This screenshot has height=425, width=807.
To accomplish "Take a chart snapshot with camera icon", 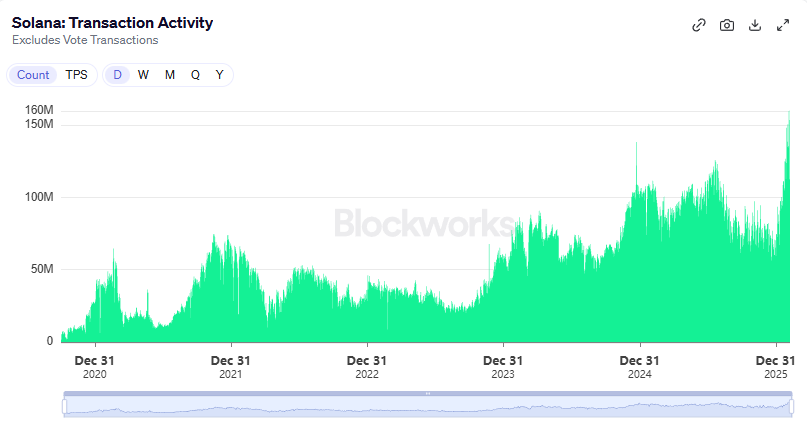I will coord(727,25).
